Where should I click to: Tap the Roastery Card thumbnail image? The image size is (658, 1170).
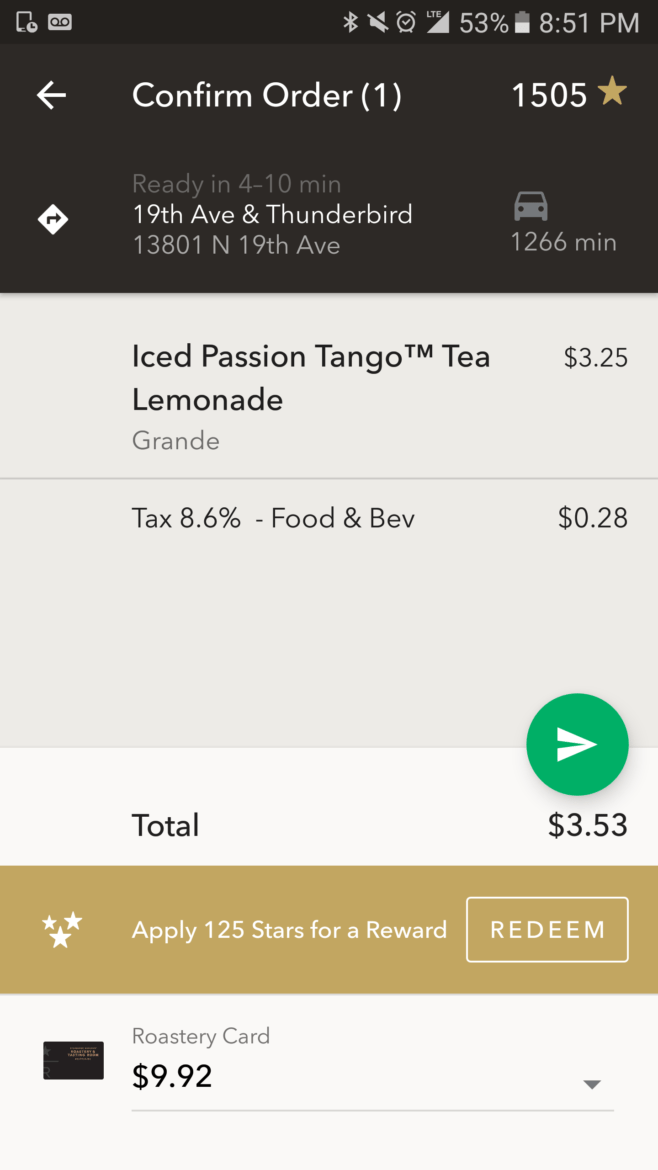(73, 1060)
